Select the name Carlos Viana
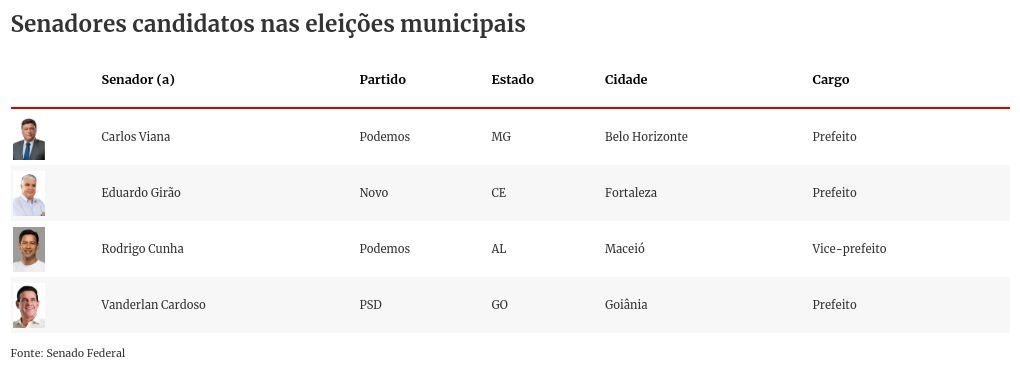Screen dimensions: 1020x371 [136, 137]
